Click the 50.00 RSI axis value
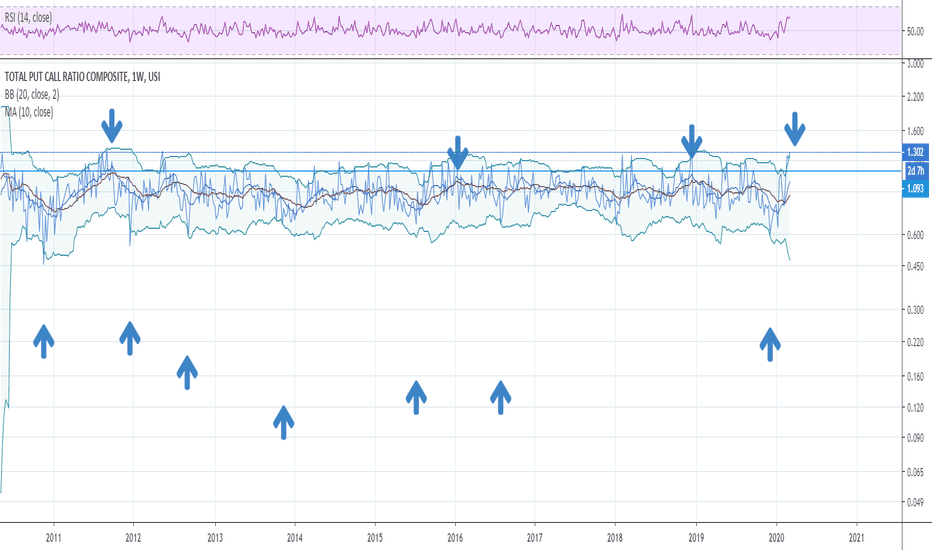932x550 pixels. tap(915, 32)
